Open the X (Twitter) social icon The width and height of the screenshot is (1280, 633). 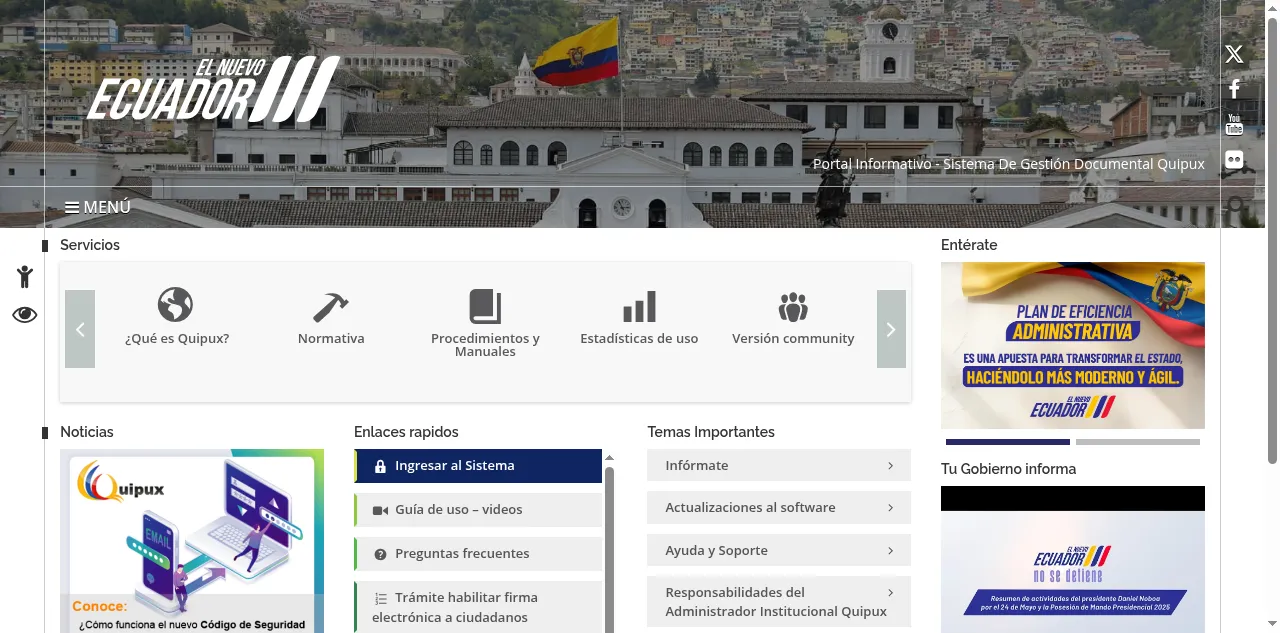(1235, 54)
